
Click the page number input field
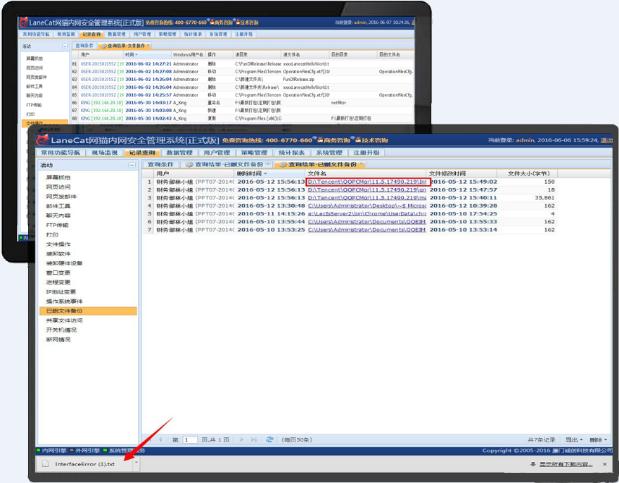pos(189,440)
